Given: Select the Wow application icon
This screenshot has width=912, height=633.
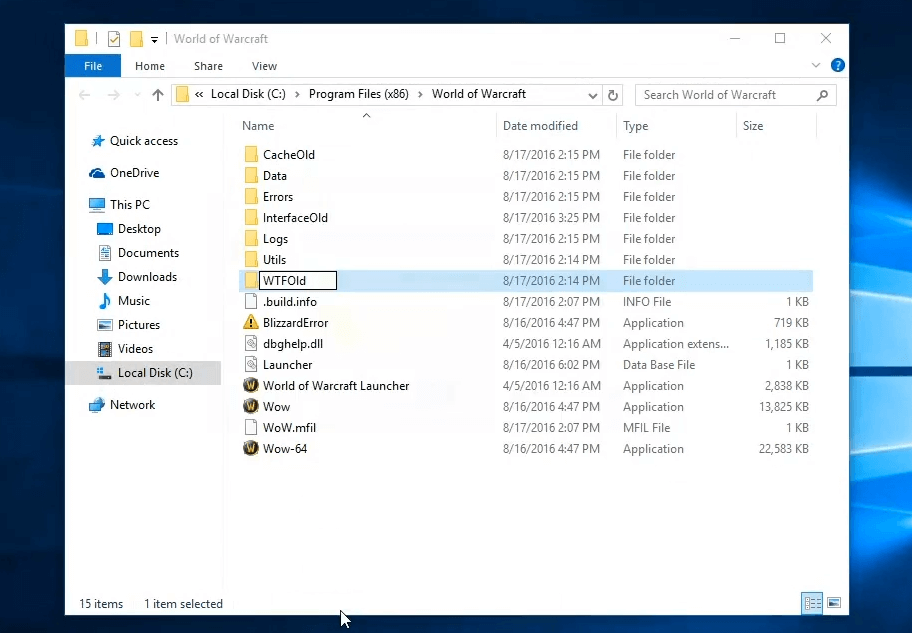Looking at the screenshot, I should coord(251,406).
